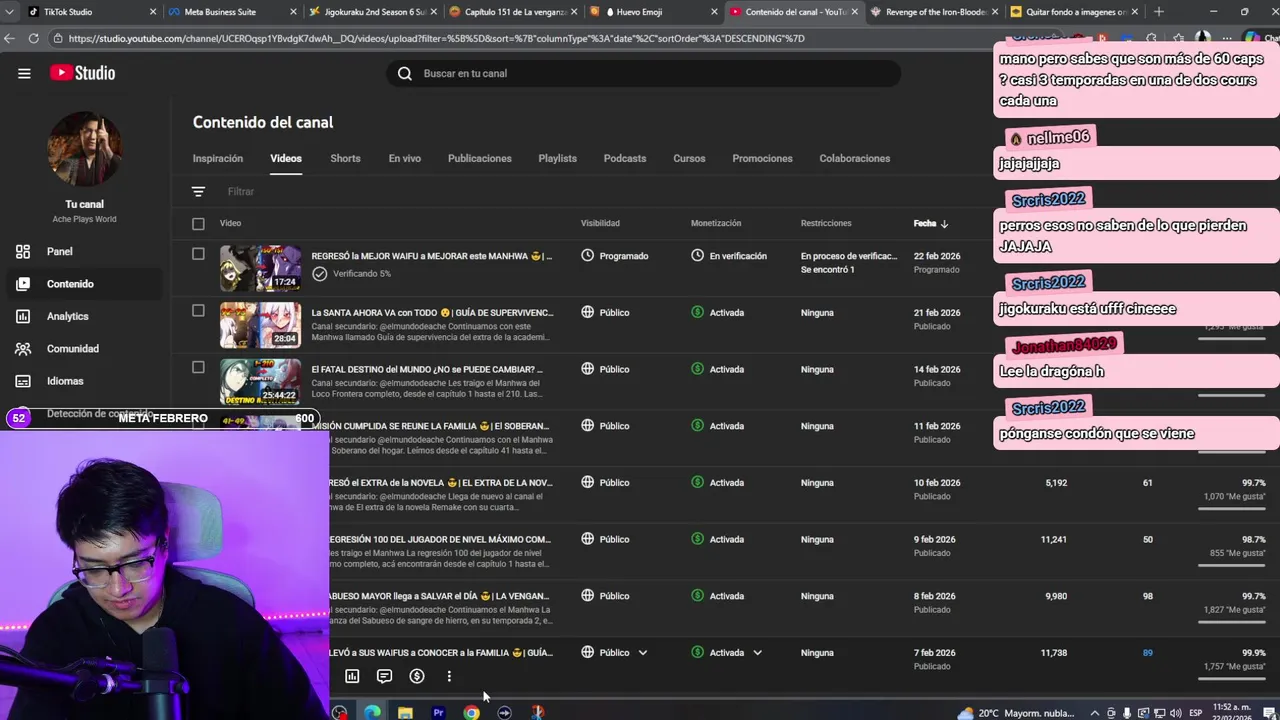The image size is (1280, 720).
Task: Click the Fecha descending sort arrow
Action: pyautogui.click(x=944, y=223)
